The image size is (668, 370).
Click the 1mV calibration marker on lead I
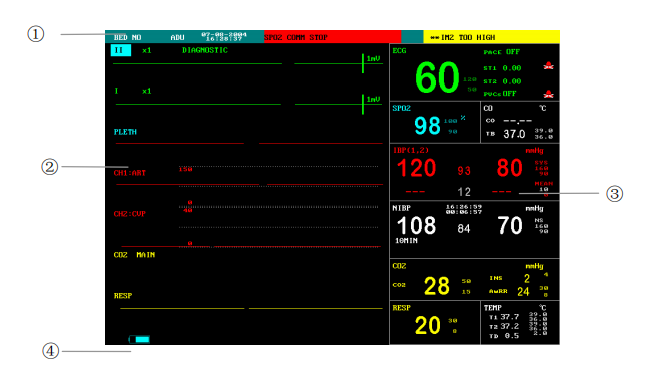tap(373, 100)
